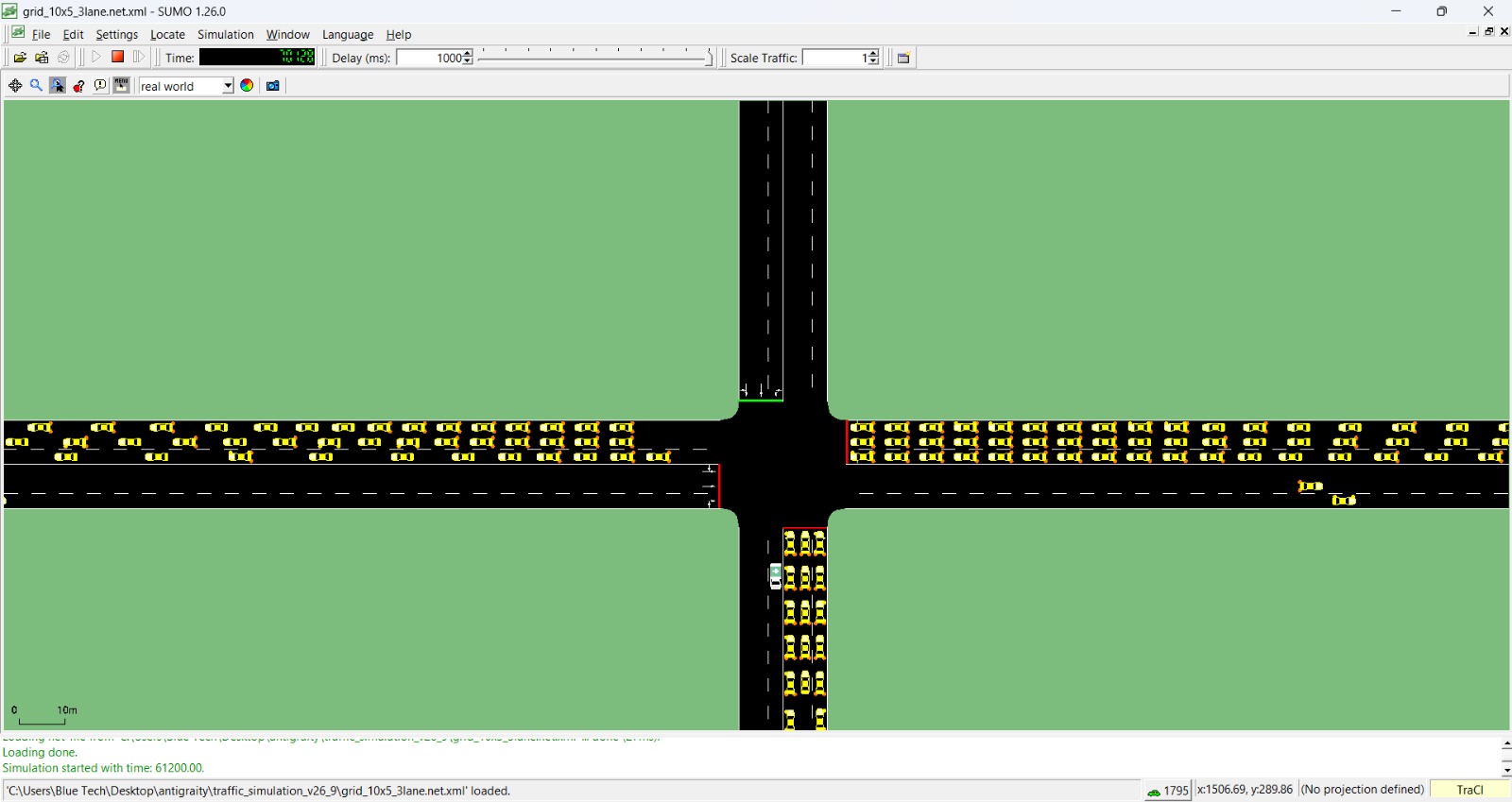1512x802 pixels.
Task: Click the white emergency vehicle on road
Action: tap(776, 575)
